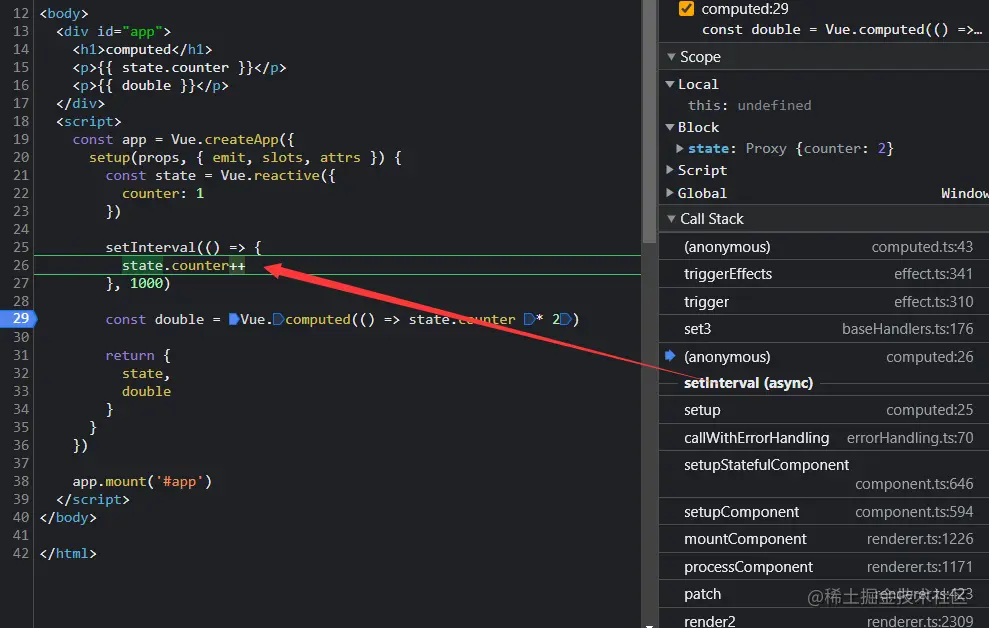Select the mountComponent frame

coord(824,539)
